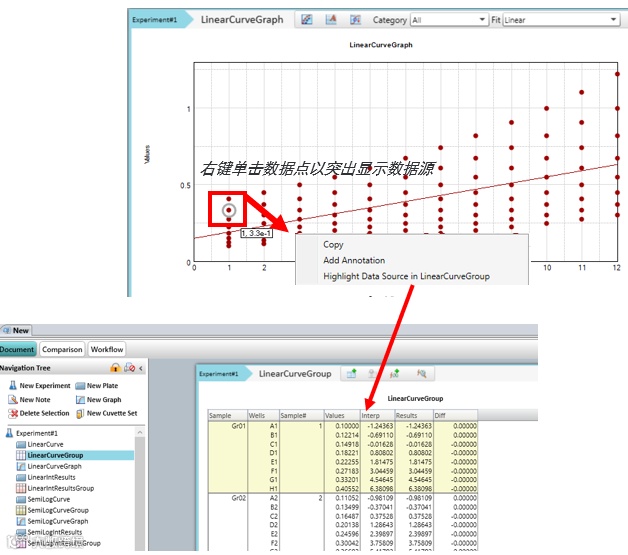Open the Fit dropdown set to Linear
The image size is (628, 555).
tap(561, 20)
